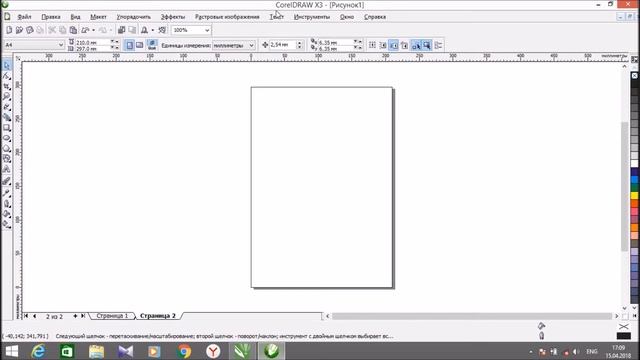Screen dimensions: 640x360
Task: Click the Save icon
Action: (x=29, y=30)
